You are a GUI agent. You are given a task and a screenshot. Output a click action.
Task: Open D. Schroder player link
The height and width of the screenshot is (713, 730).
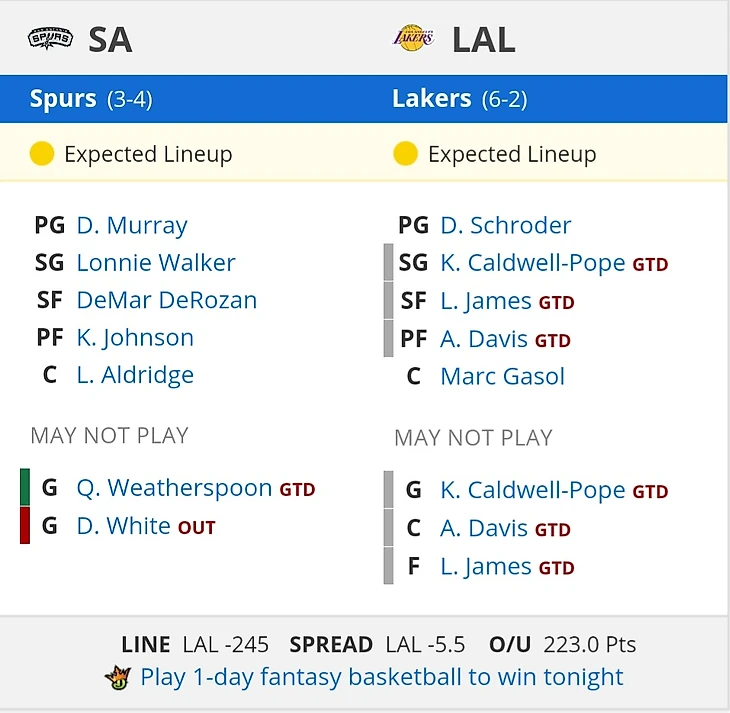[506, 225]
